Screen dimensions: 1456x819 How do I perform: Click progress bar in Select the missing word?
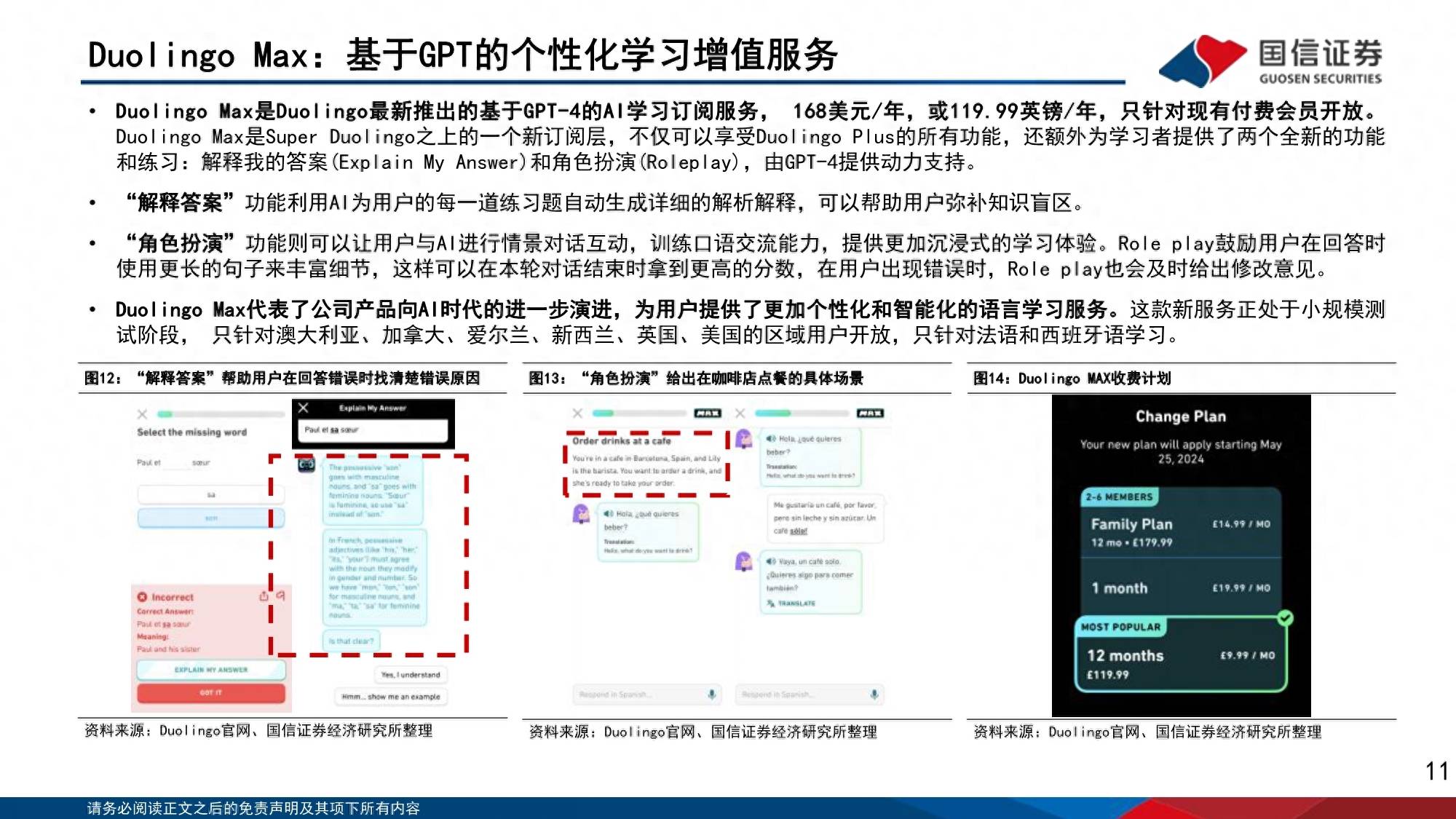(x=221, y=414)
